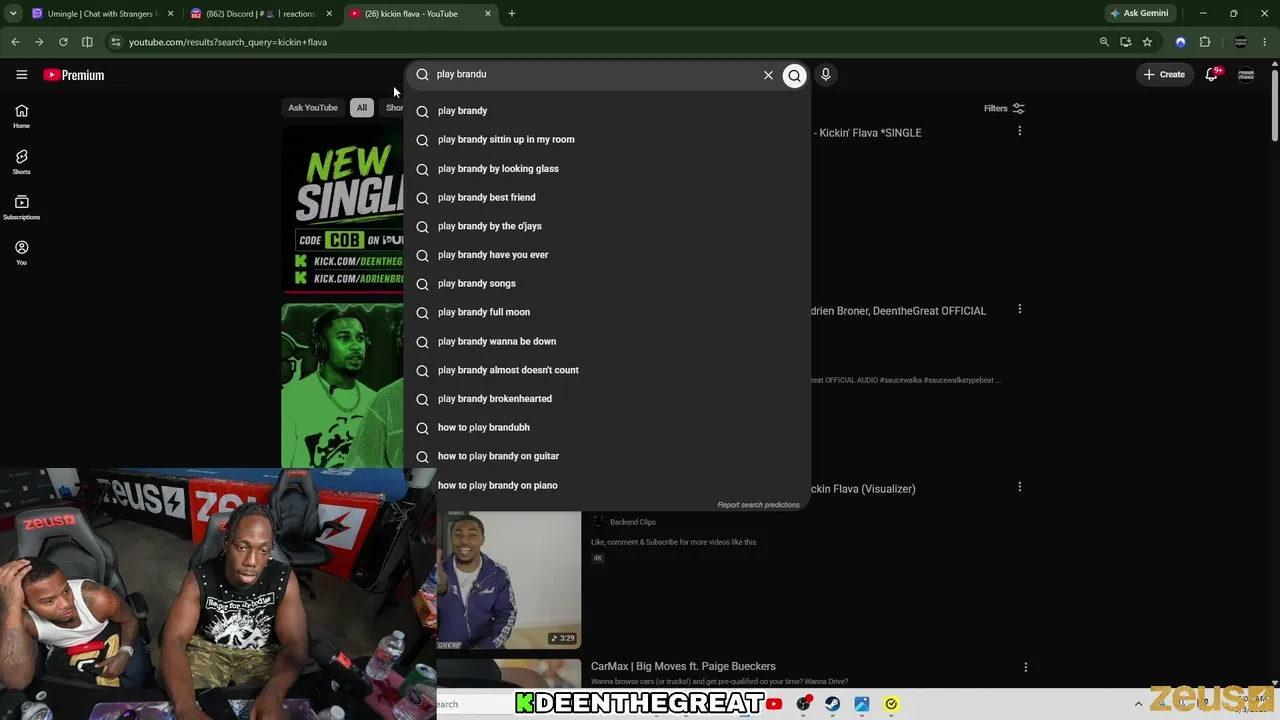Open Steam from the taskbar

coord(832,704)
